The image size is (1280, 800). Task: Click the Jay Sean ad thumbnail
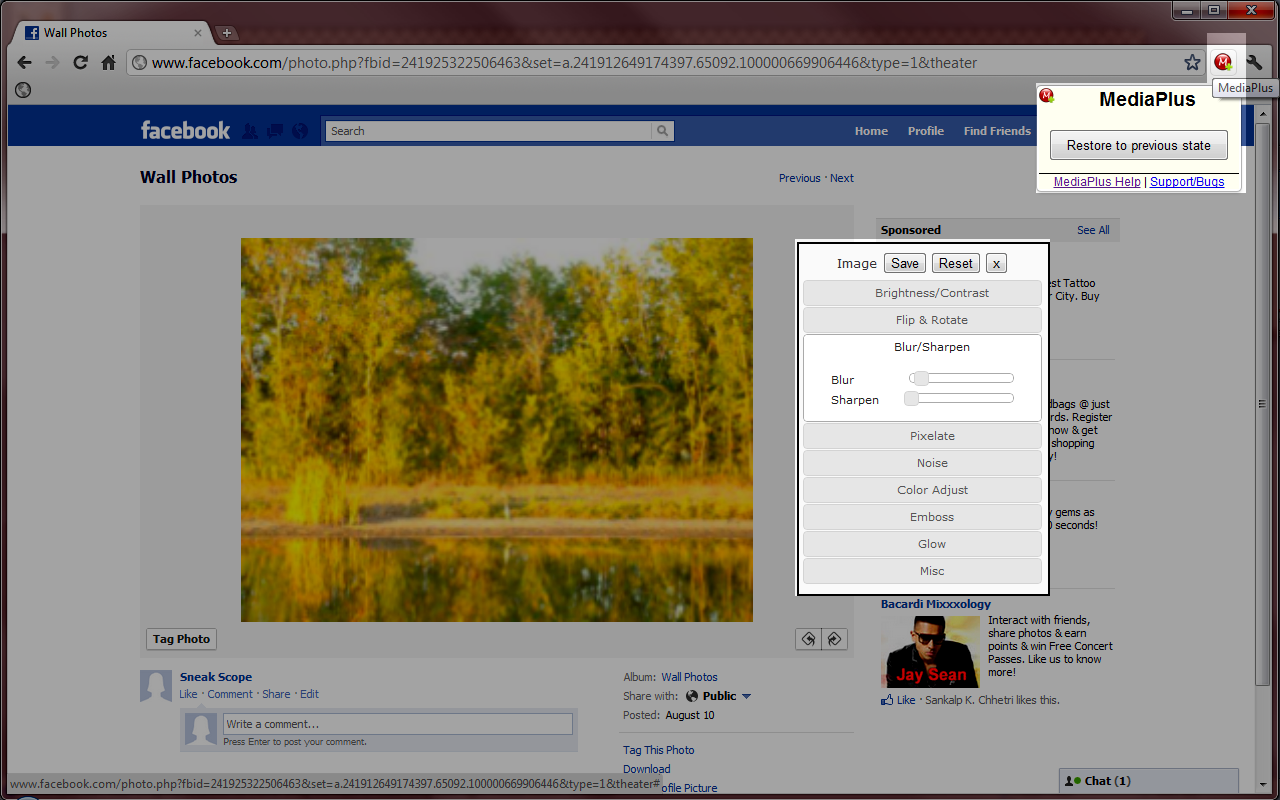(930, 651)
